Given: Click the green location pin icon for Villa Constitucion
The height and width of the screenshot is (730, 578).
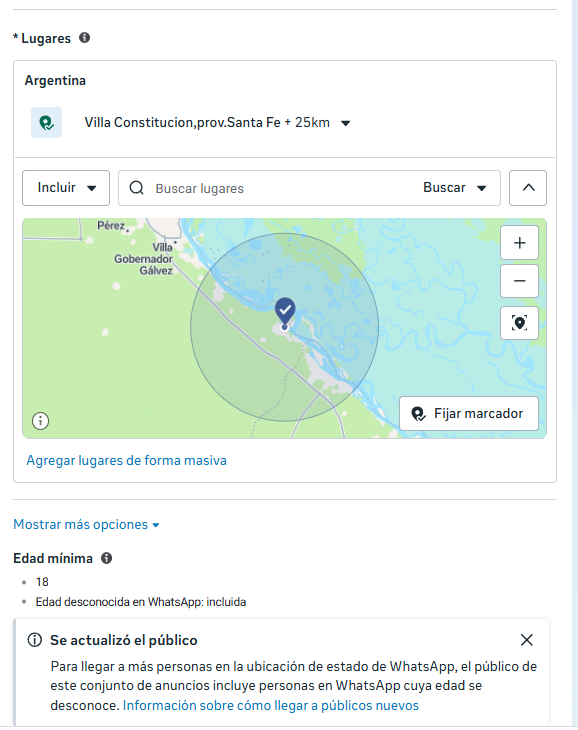Looking at the screenshot, I should tap(47, 122).
